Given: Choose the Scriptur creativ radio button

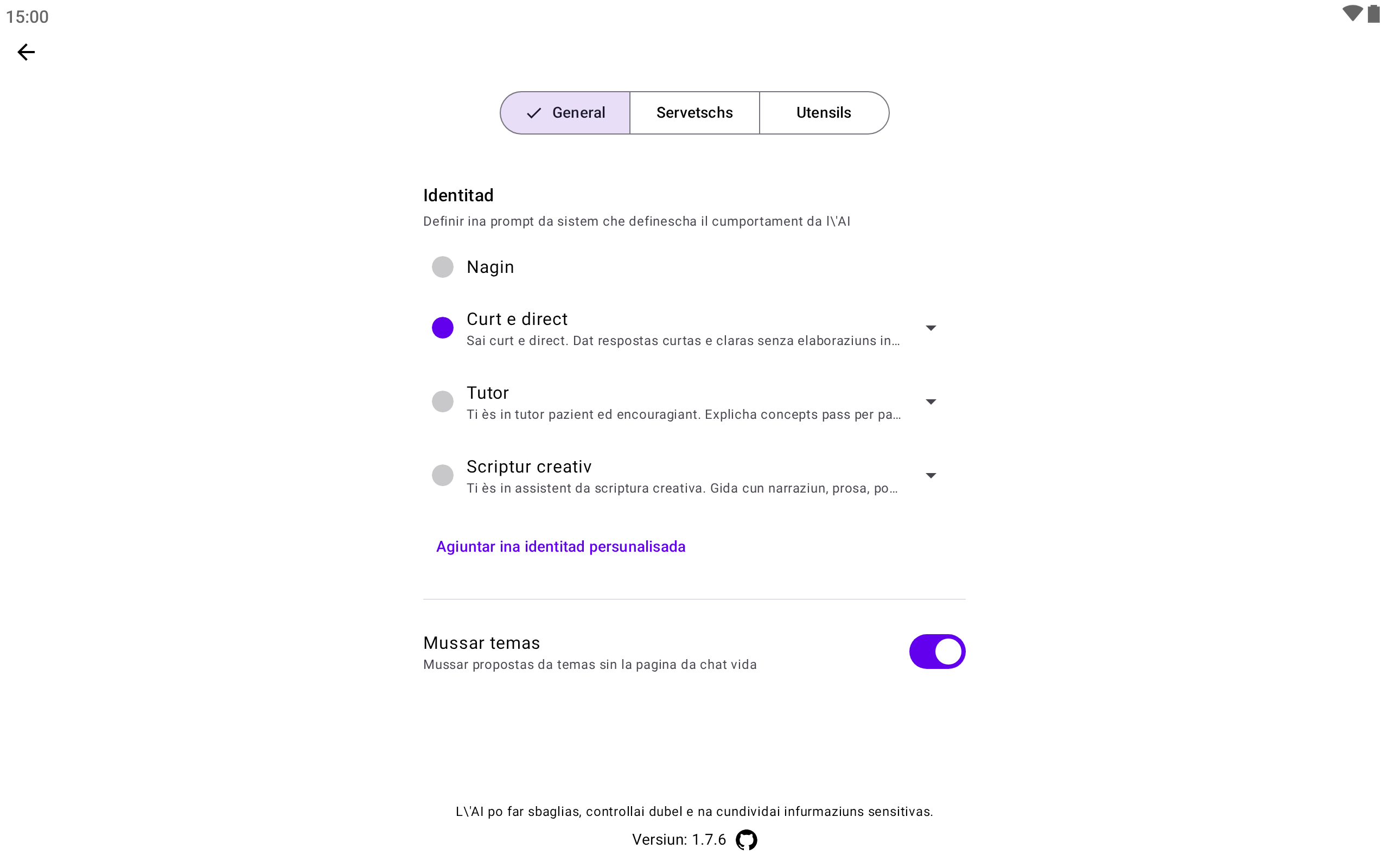Looking at the screenshot, I should tap(443, 475).
